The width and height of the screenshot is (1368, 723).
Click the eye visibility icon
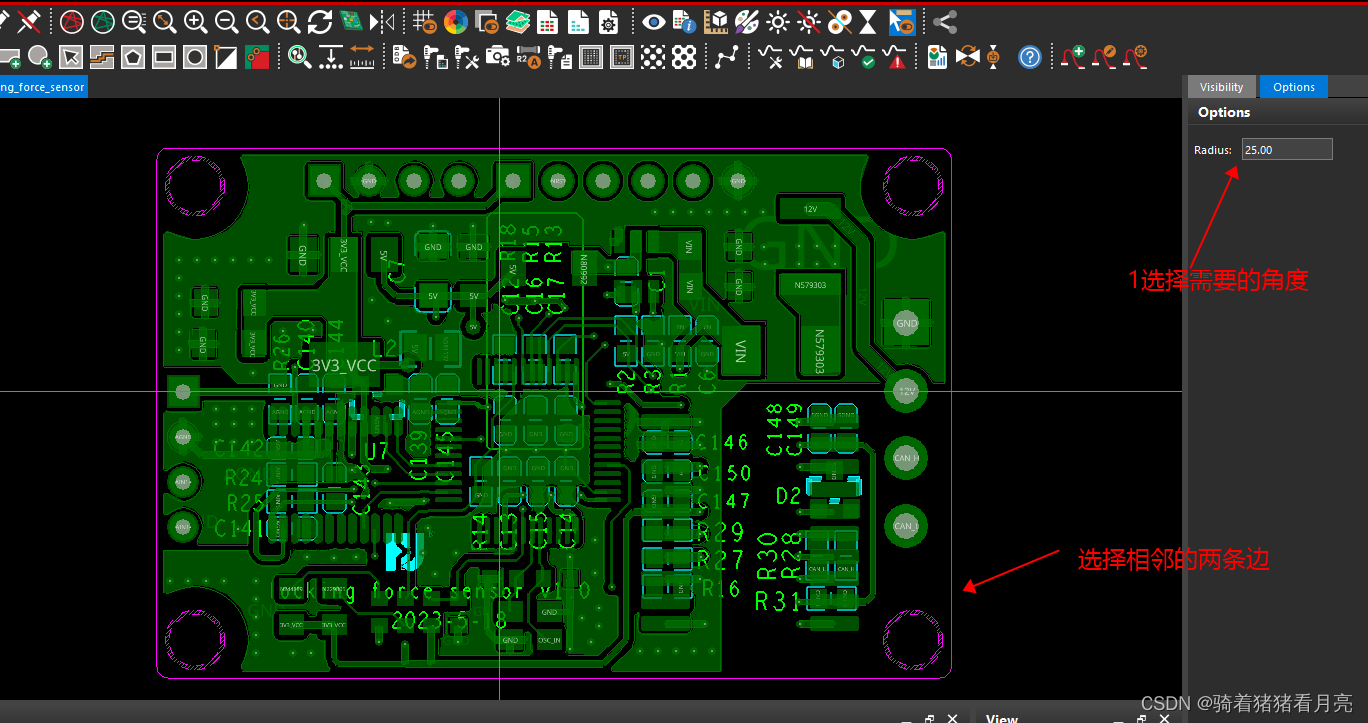coord(653,20)
